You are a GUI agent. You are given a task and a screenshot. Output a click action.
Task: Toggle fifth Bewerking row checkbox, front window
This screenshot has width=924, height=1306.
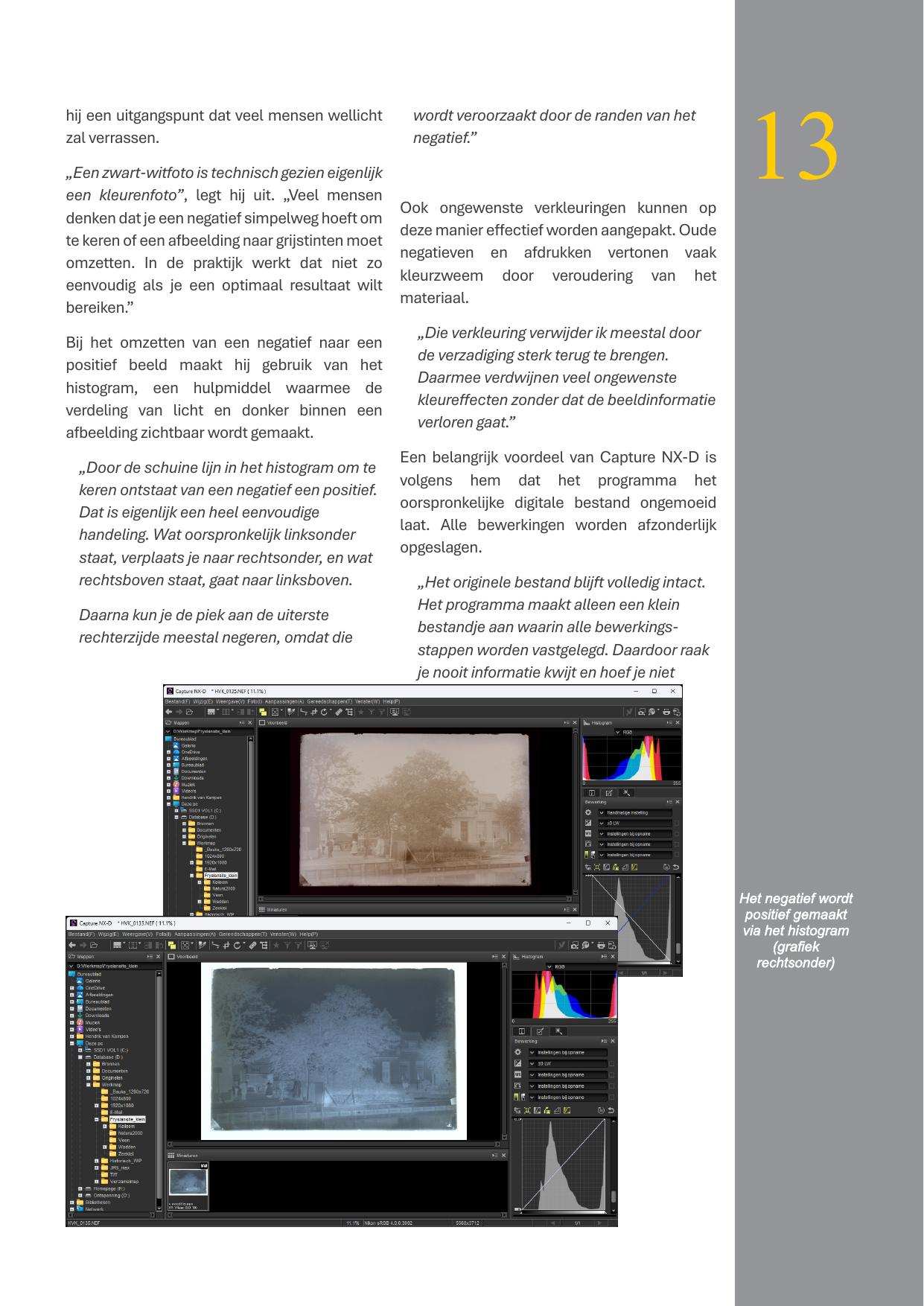[x=611, y=1098]
